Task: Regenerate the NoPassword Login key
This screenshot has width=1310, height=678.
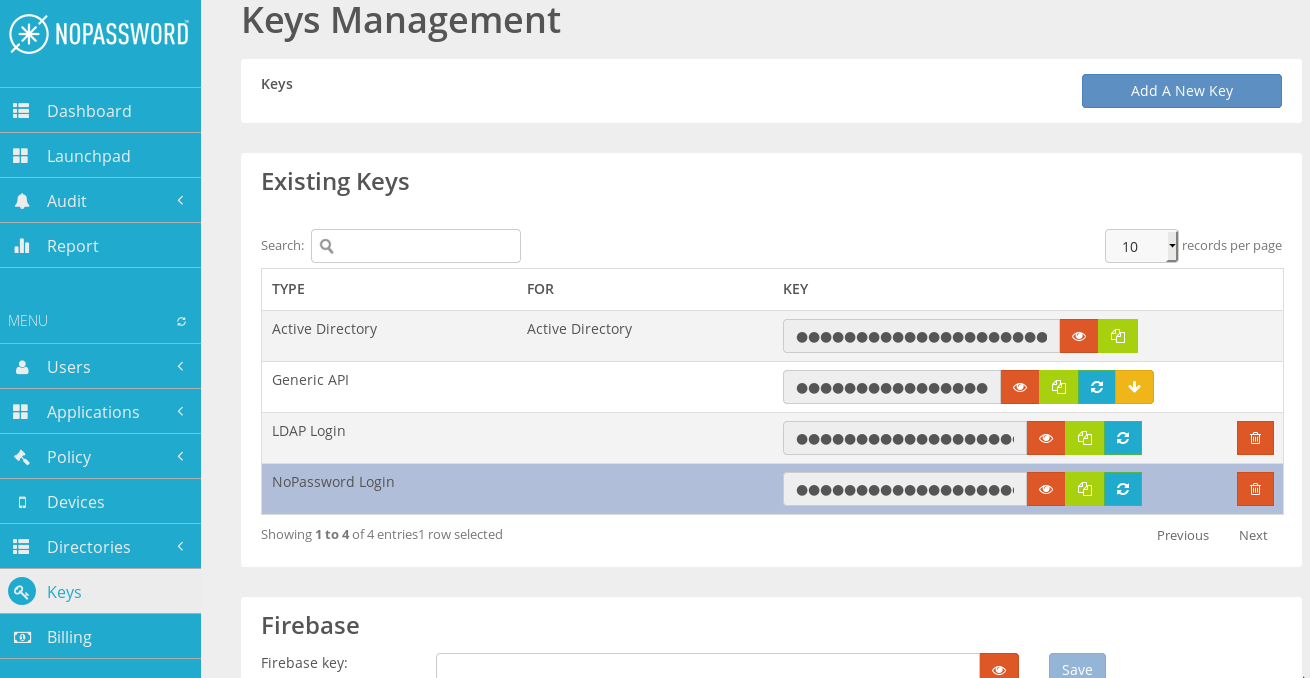Action: coord(1123,489)
